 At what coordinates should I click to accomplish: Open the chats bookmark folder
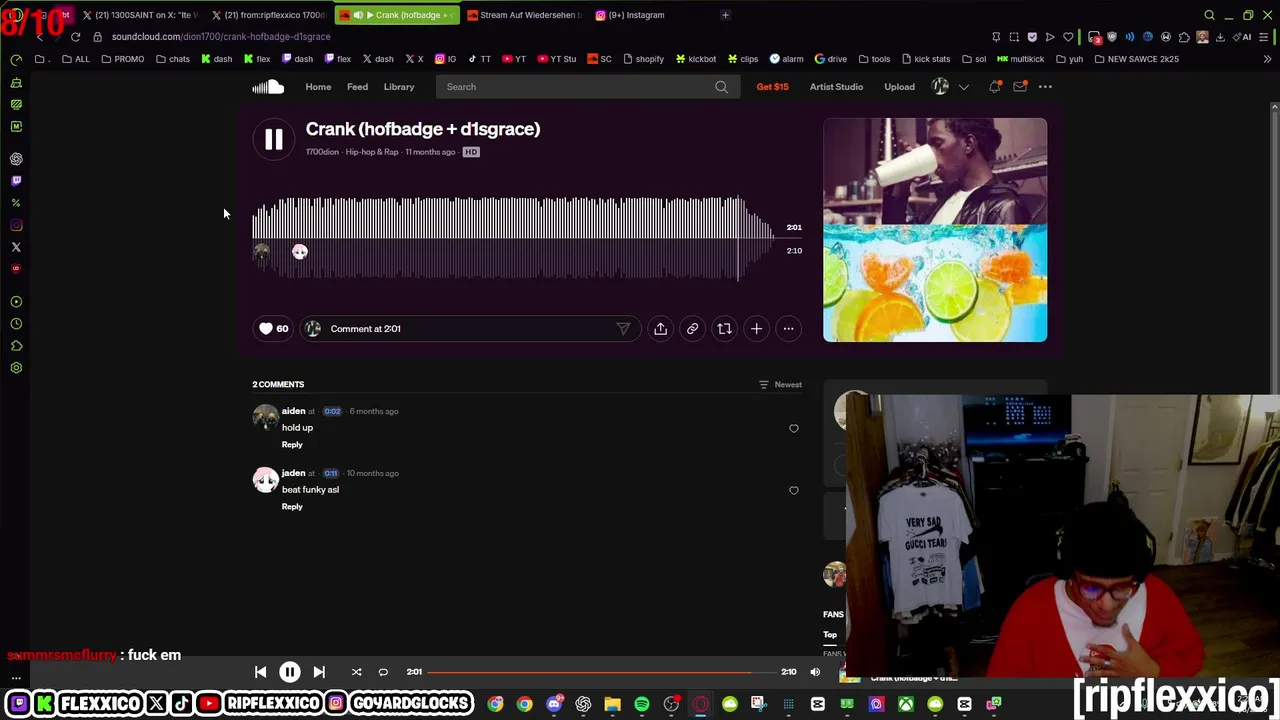pyautogui.click(x=172, y=59)
